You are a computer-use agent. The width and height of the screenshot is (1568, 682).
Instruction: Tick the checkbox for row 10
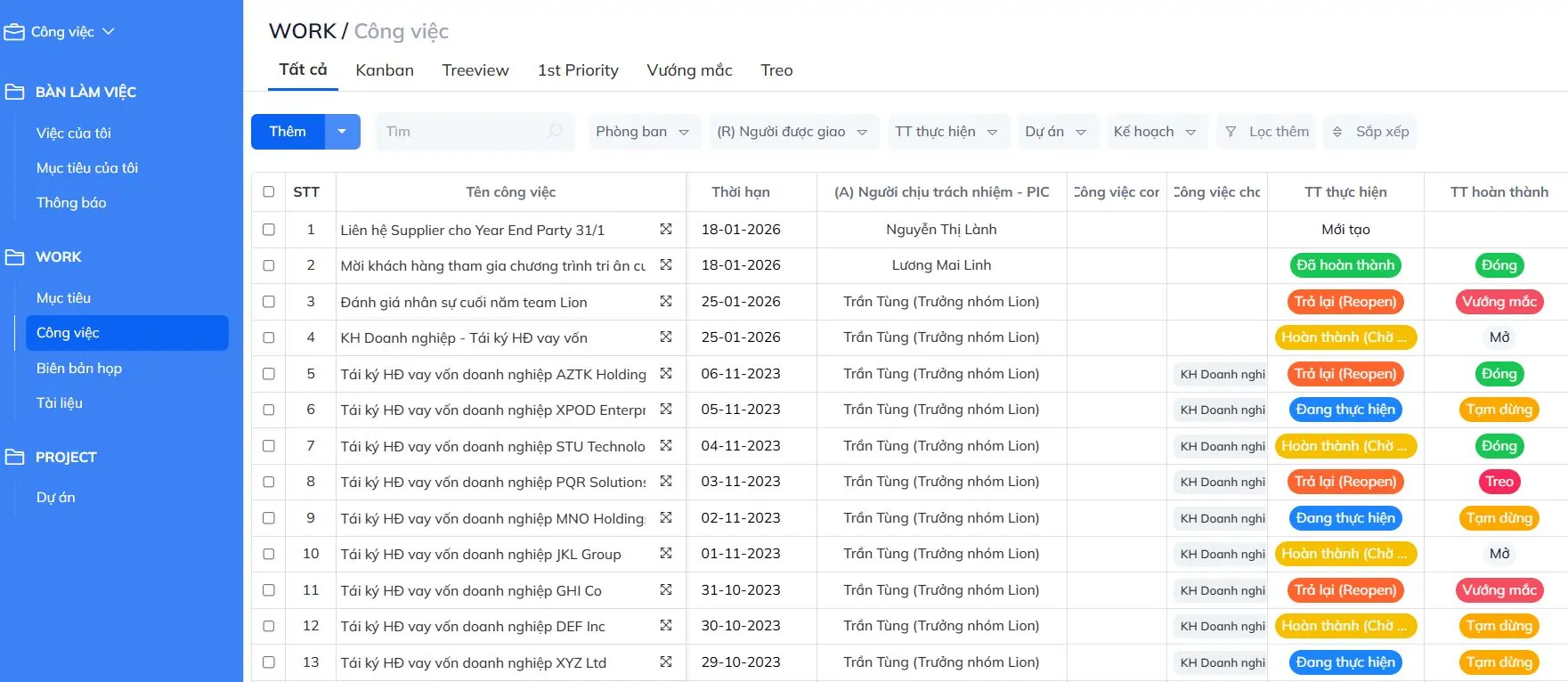click(x=269, y=554)
